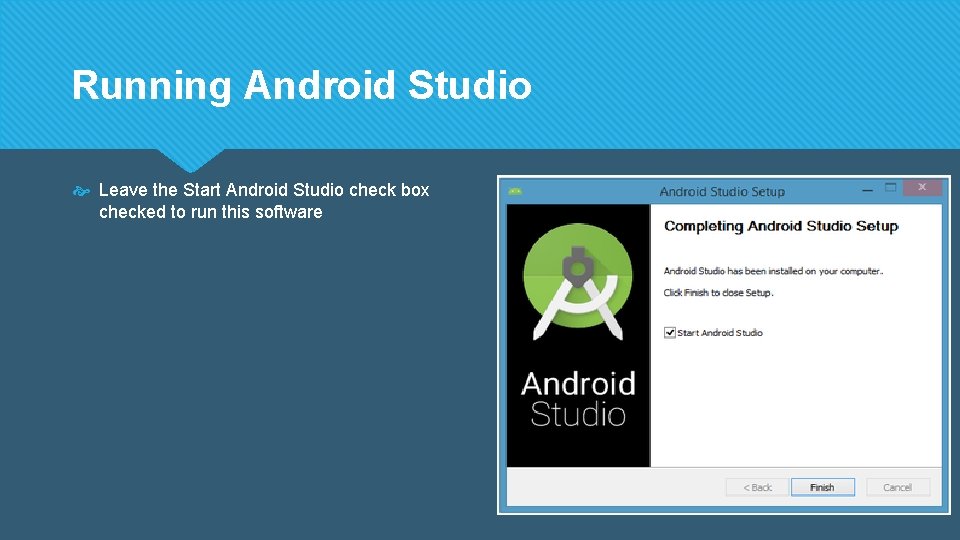Maximize the Android Studio Setup window

tap(891, 188)
